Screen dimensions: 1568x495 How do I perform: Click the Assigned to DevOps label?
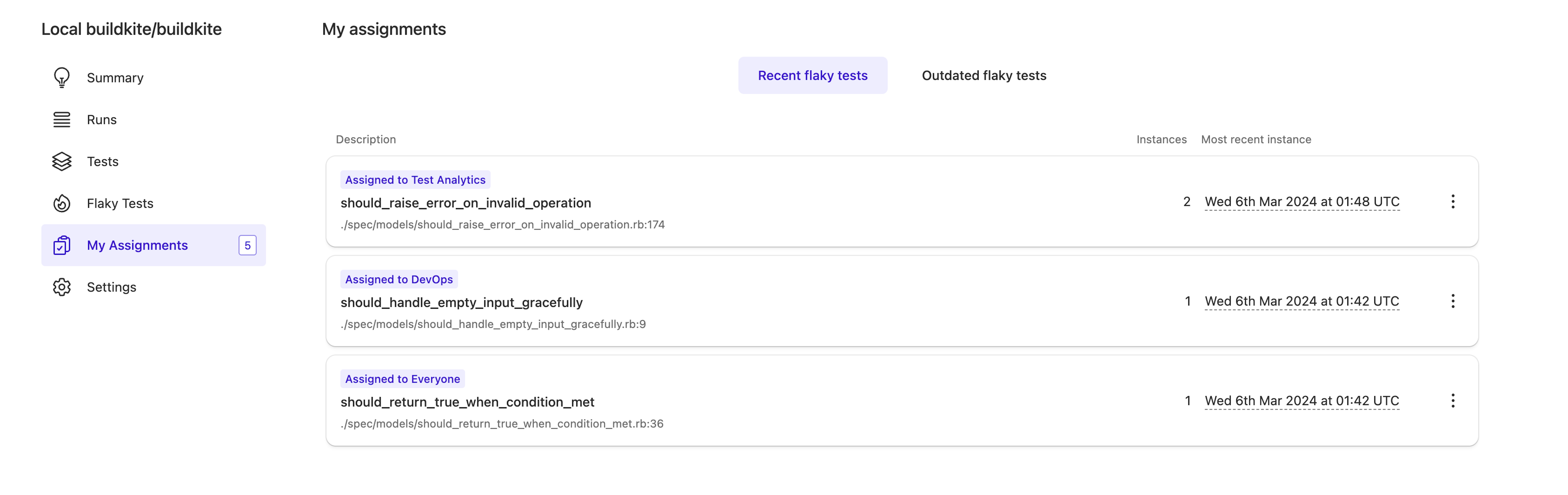coord(399,279)
